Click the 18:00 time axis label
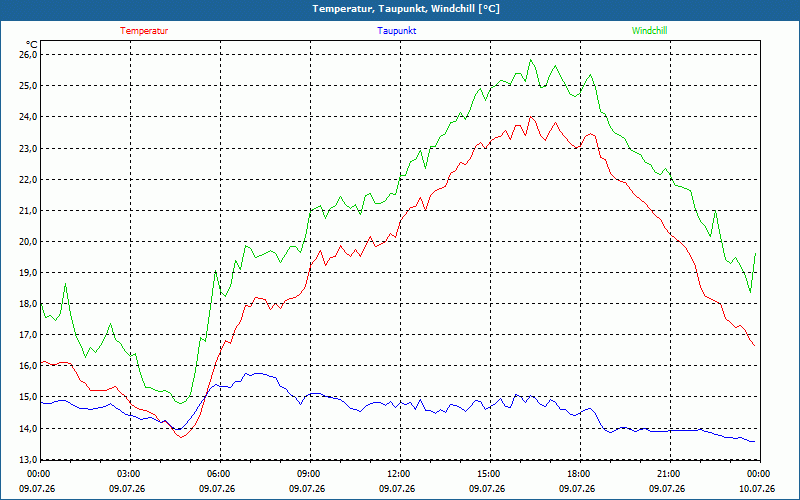 pos(581,474)
